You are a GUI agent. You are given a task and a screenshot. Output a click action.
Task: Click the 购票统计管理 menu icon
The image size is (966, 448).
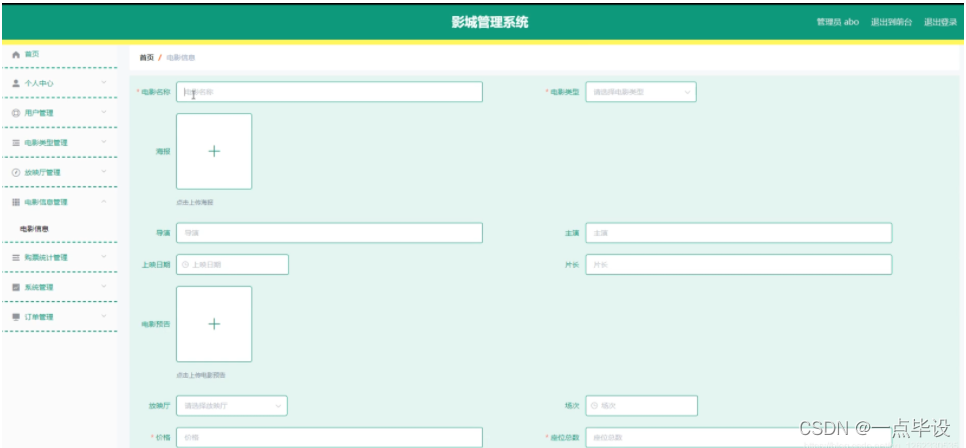tap(17, 258)
